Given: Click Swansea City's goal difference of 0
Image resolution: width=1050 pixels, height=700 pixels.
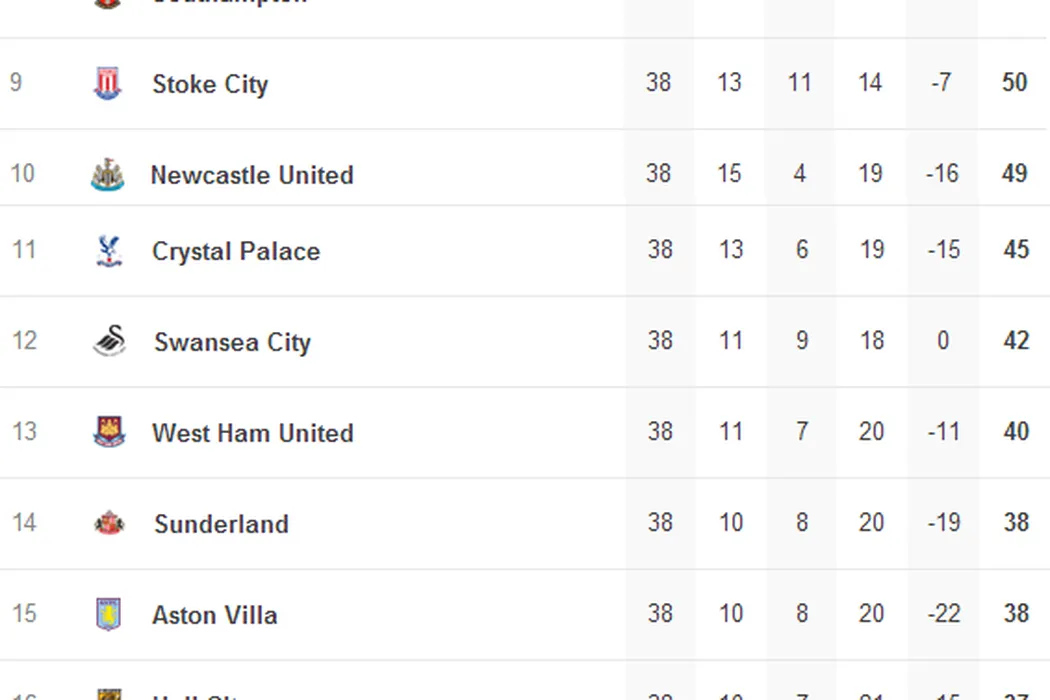Looking at the screenshot, I should 943,340.
